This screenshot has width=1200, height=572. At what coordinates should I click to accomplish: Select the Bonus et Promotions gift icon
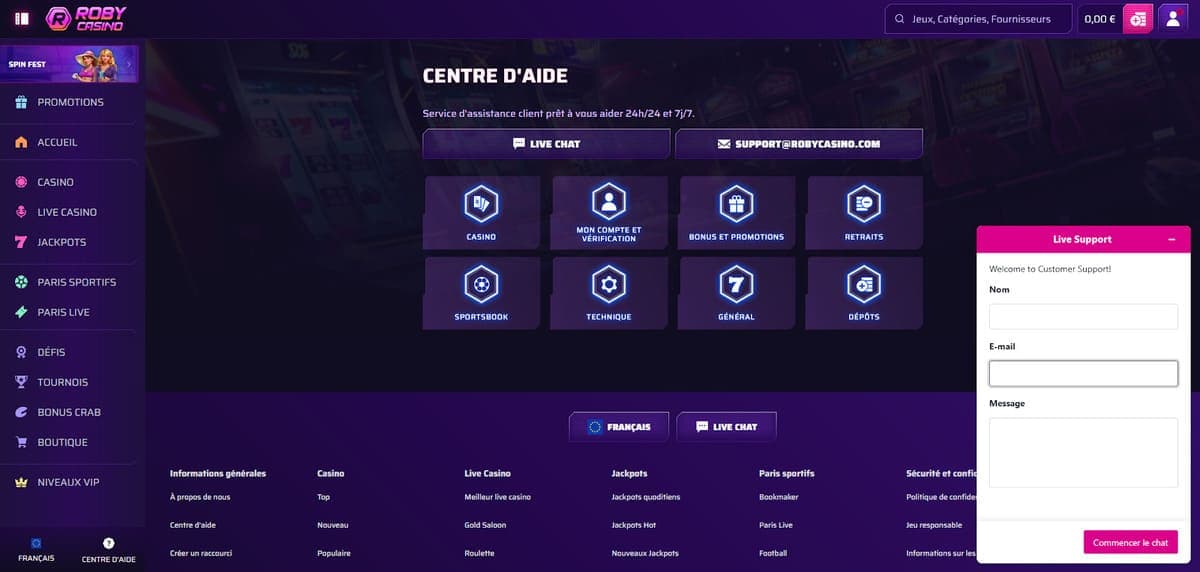coord(736,204)
